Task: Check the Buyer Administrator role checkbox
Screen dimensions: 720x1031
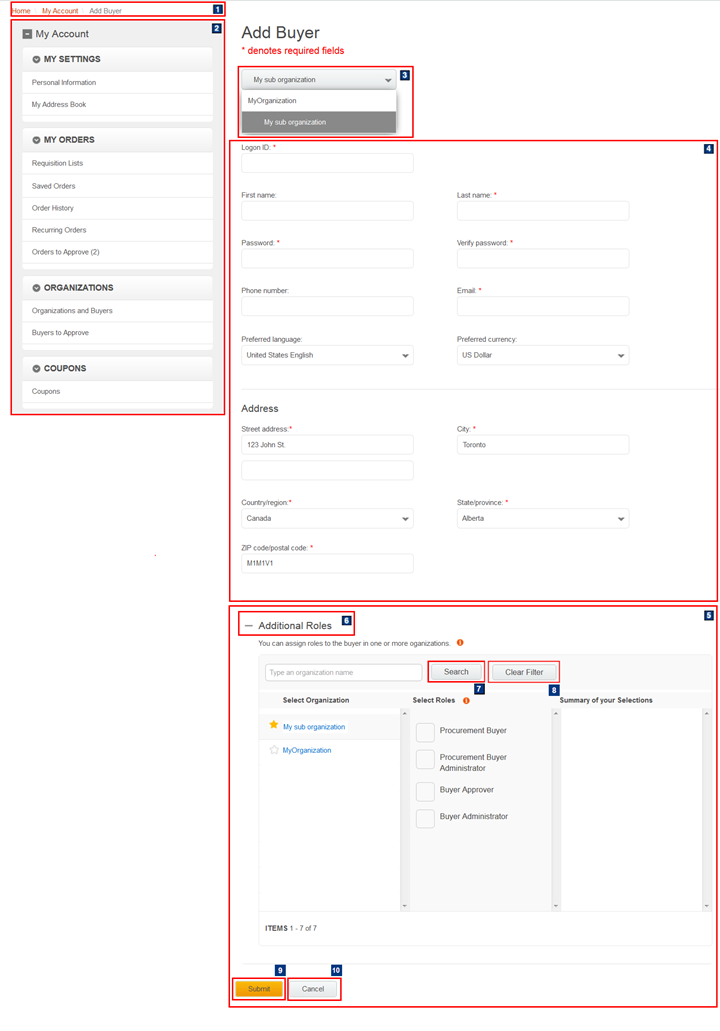Action: click(425, 818)
